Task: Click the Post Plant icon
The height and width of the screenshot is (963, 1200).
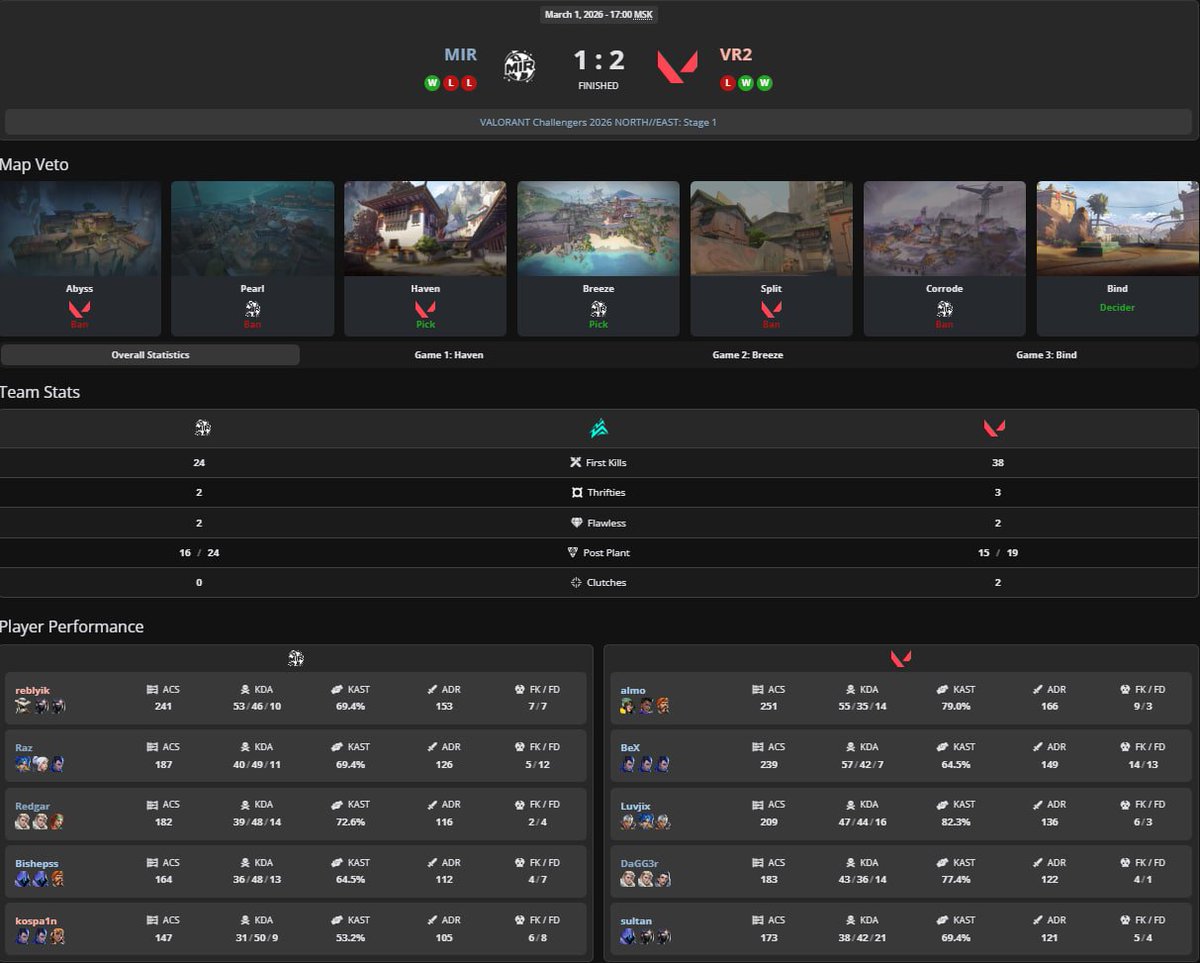Action: [x=573, y=552]
